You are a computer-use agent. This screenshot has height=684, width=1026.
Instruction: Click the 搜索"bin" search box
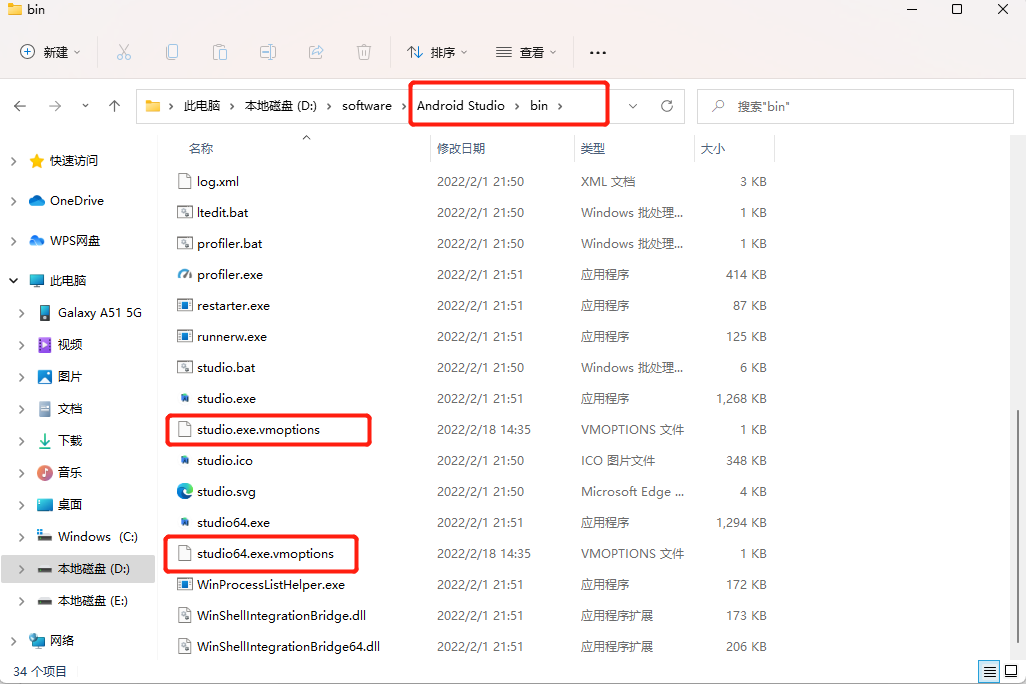[x=855, y=106]
